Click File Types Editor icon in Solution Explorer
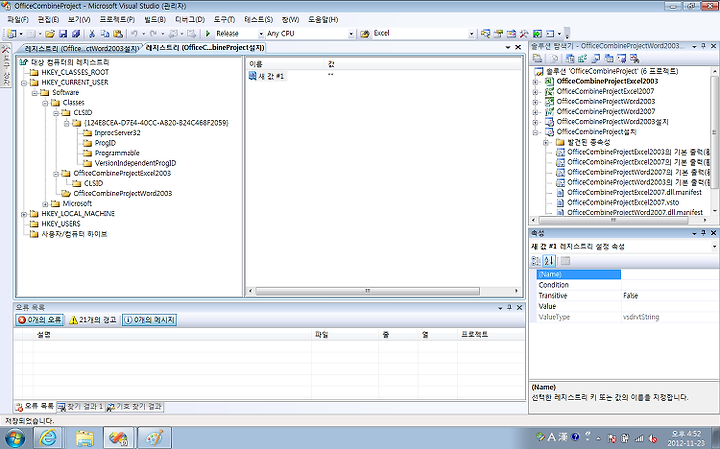 tap(596, 58)
